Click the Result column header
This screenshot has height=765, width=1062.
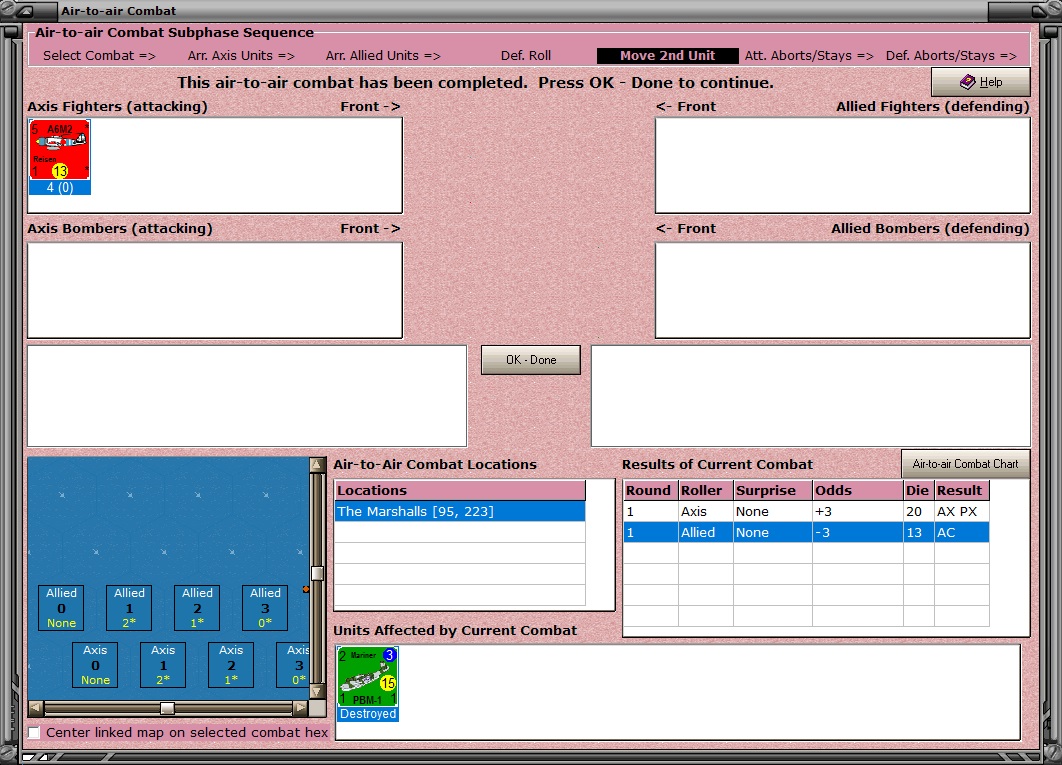coord(962,491)
